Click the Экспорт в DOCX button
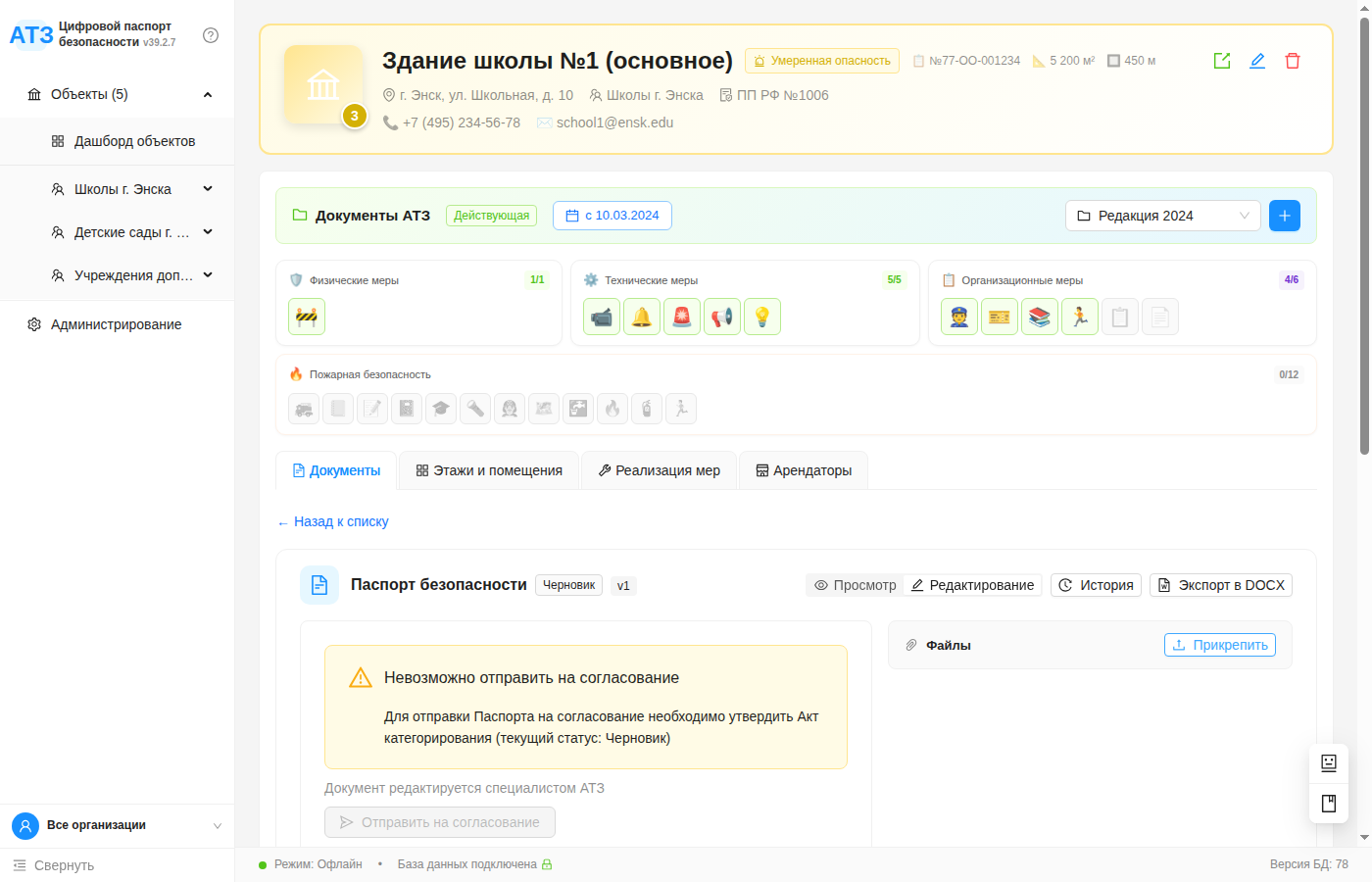Viewport: 1372px width, 882px height. pyautogui.click(x=1221, y=585)
